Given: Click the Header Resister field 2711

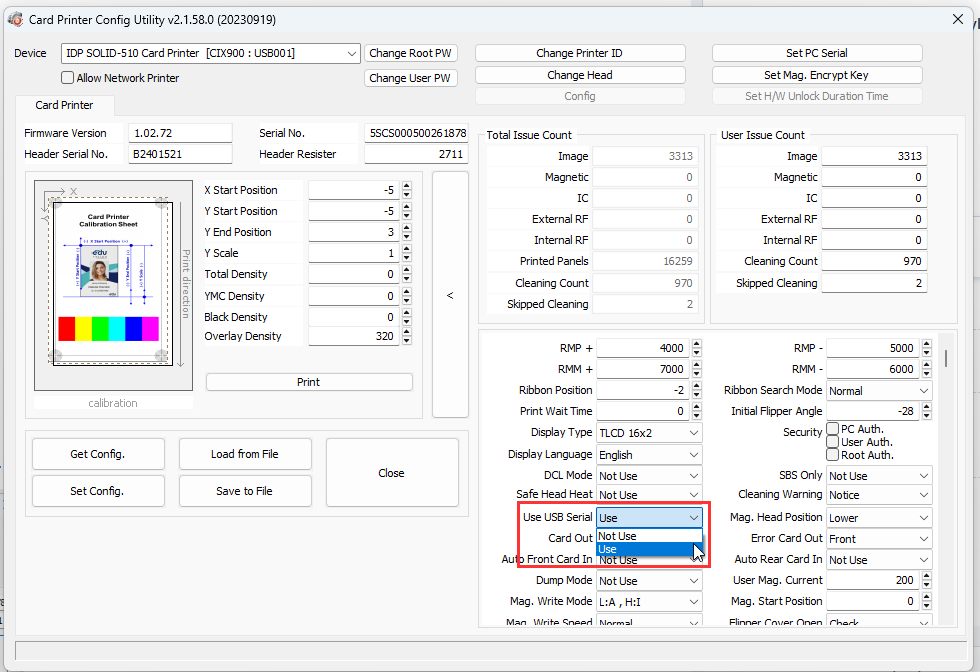Looking at the screenshot, I should click(416, 154).
